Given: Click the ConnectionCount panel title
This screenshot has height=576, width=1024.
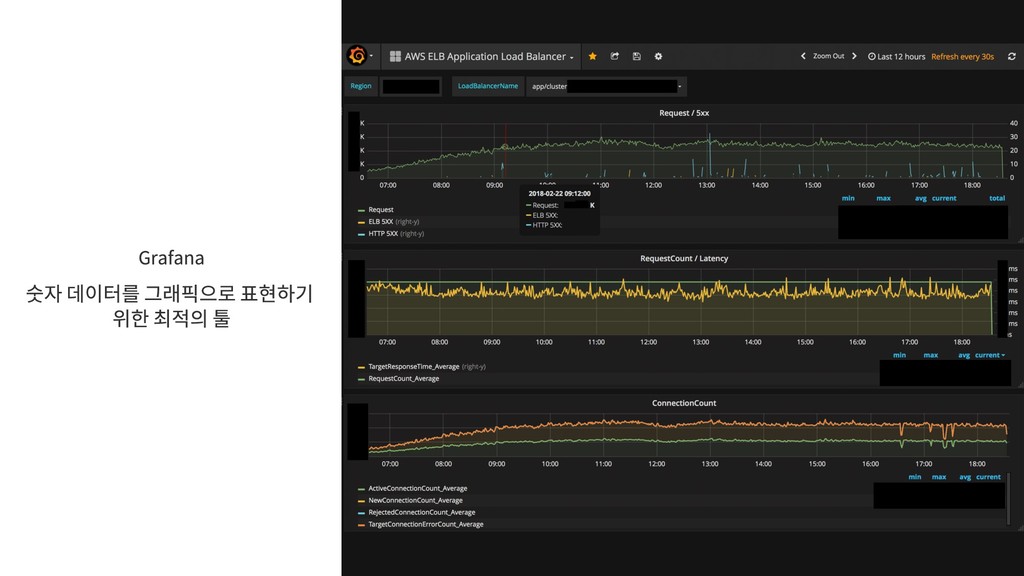Looking at the screenshot, I should pyautogui.click(x=684, y=403).
